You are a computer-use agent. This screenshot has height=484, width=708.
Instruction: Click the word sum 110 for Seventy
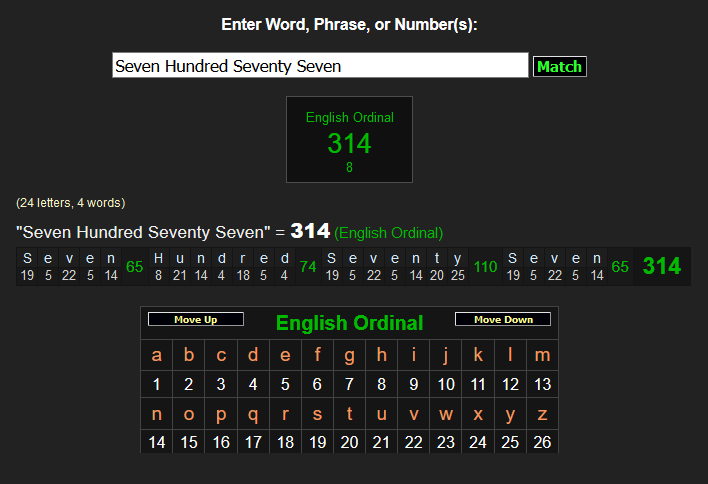[485, 267]
